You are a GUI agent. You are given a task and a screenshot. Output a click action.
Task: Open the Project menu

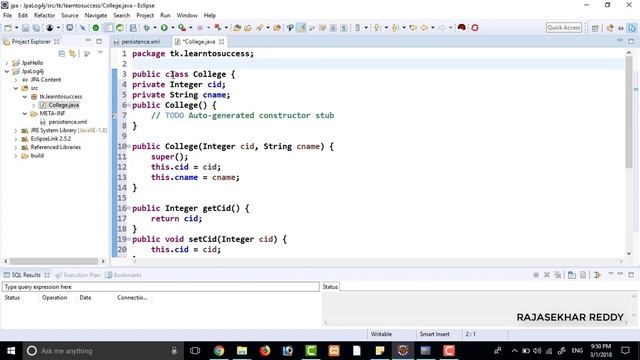(x=145, y=15)
